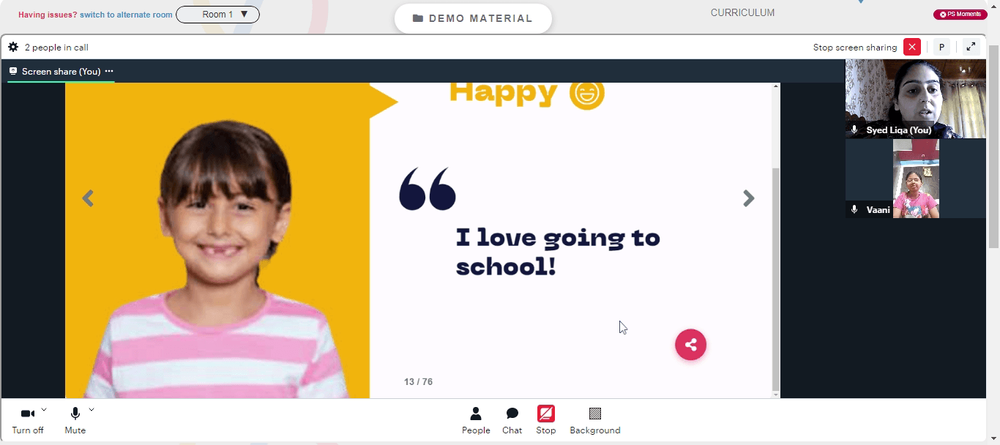The height and width of the screenshot is (445, 1000).
Task: Open DEMO MATERIAL folder
Action: [473, 18]
